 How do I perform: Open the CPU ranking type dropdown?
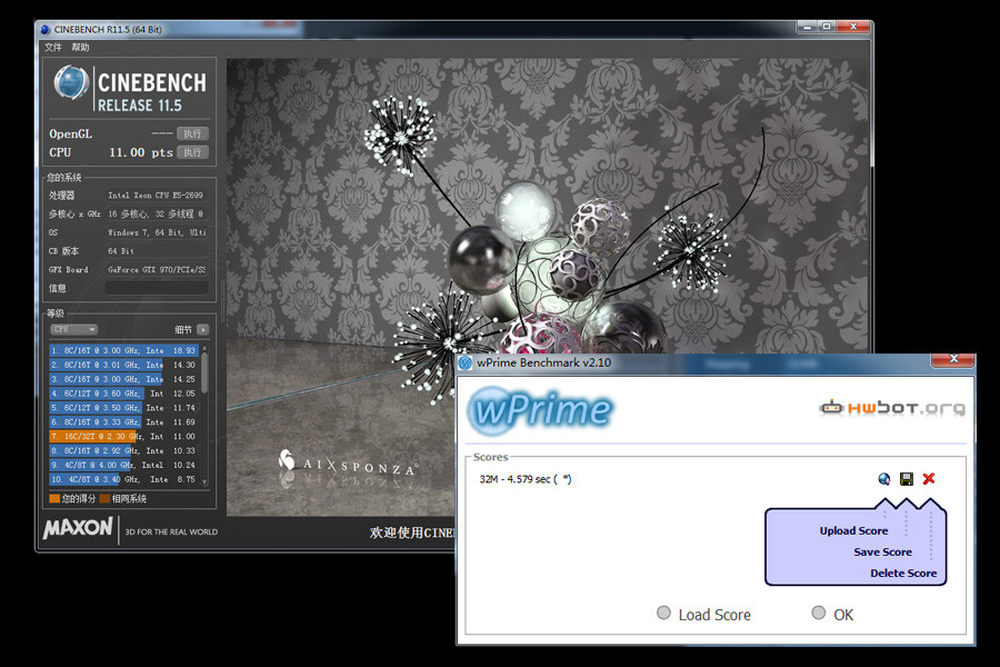(x=74, y=329)
